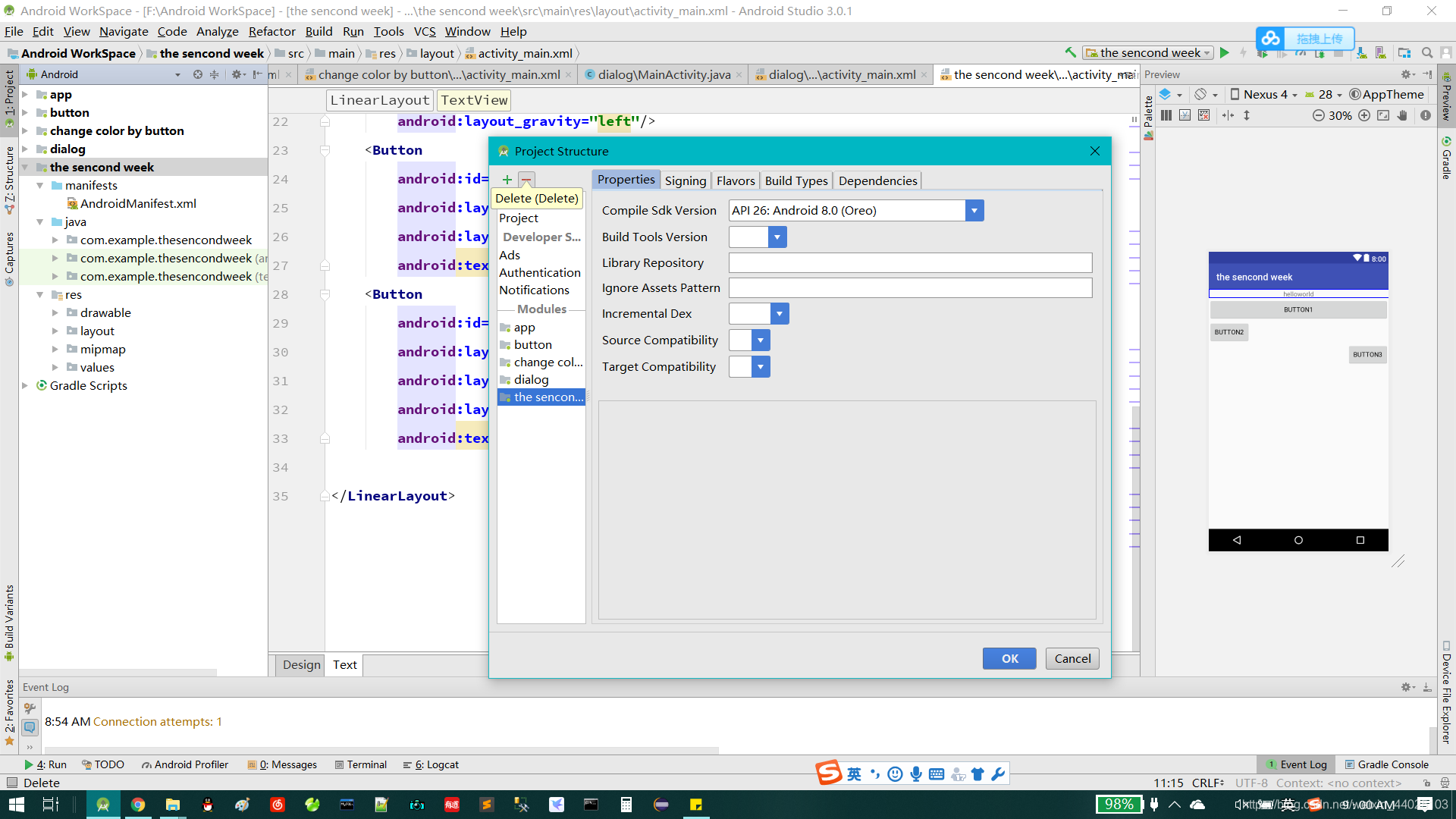Viewport: 1456px width, 819px height.
Task: Open File Explorer from the taskbar
Action: coord(172,805)
